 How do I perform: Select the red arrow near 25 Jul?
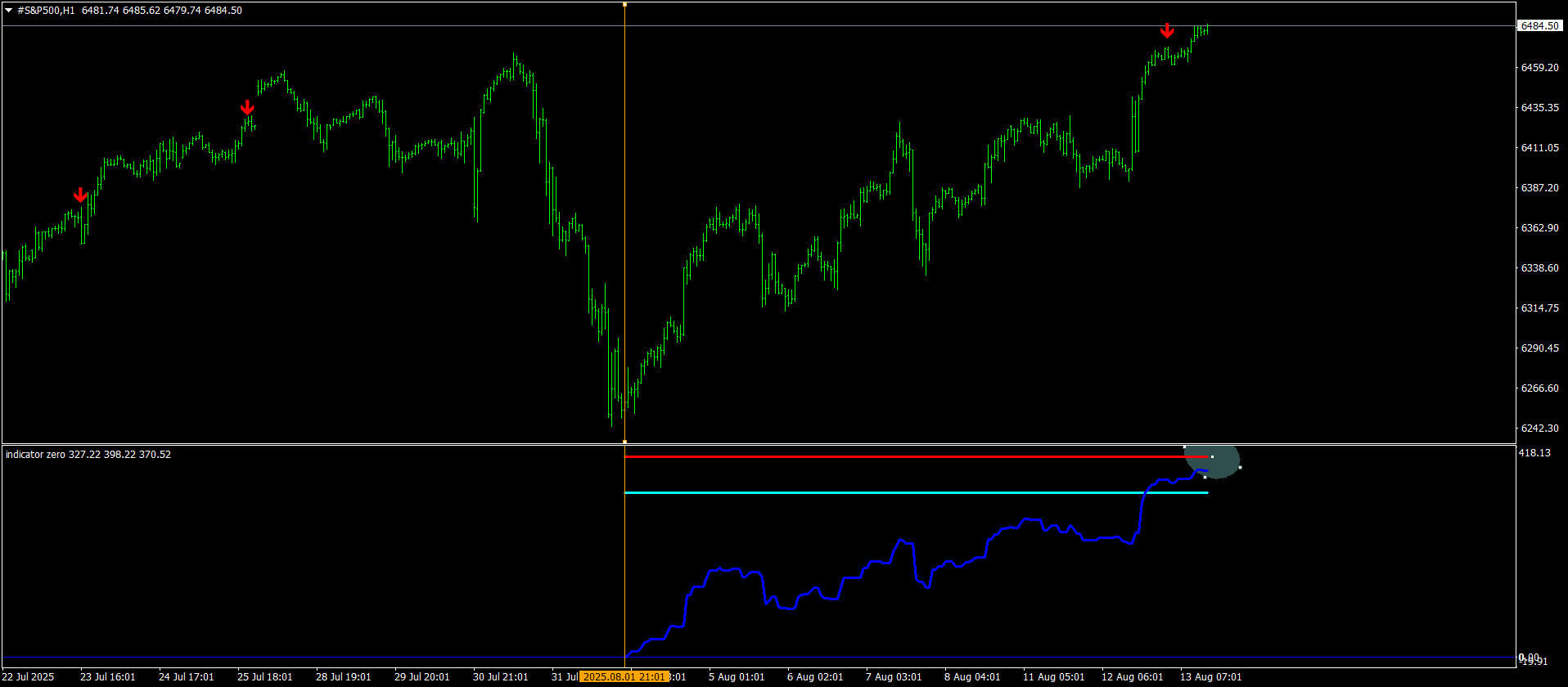tap(247, 108)
